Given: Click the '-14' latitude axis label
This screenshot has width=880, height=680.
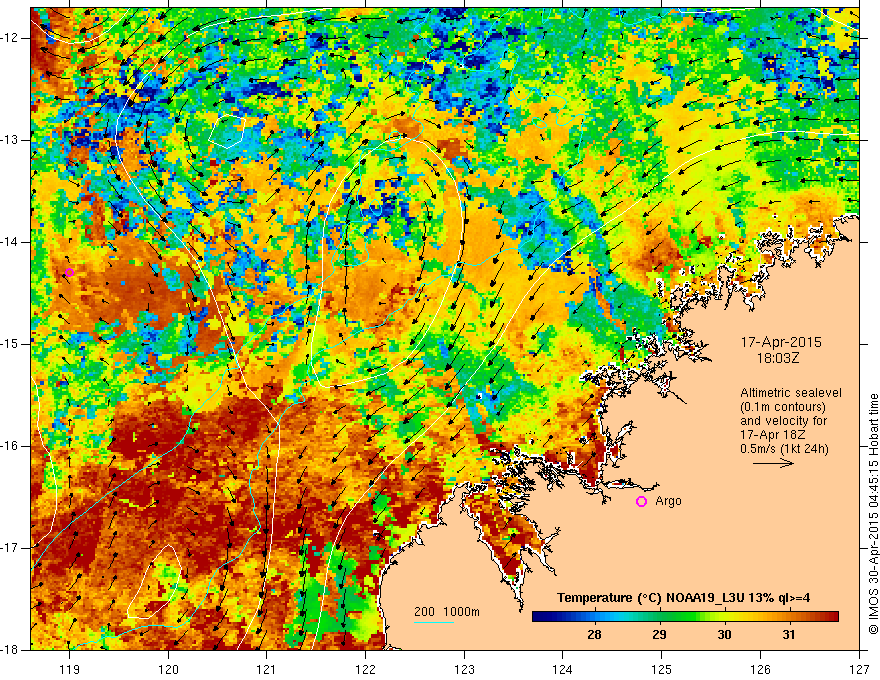Looking at the screenshot, I should pyautogui.click(x=10, y=242).
